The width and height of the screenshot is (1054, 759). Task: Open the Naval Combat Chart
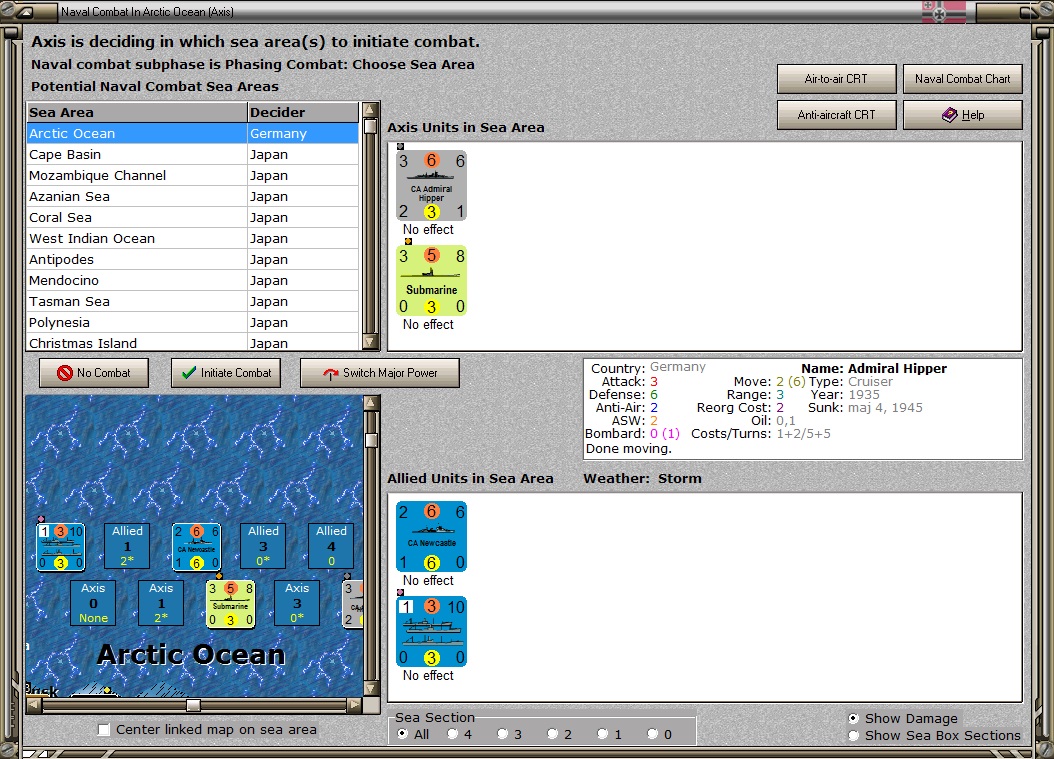963,79
